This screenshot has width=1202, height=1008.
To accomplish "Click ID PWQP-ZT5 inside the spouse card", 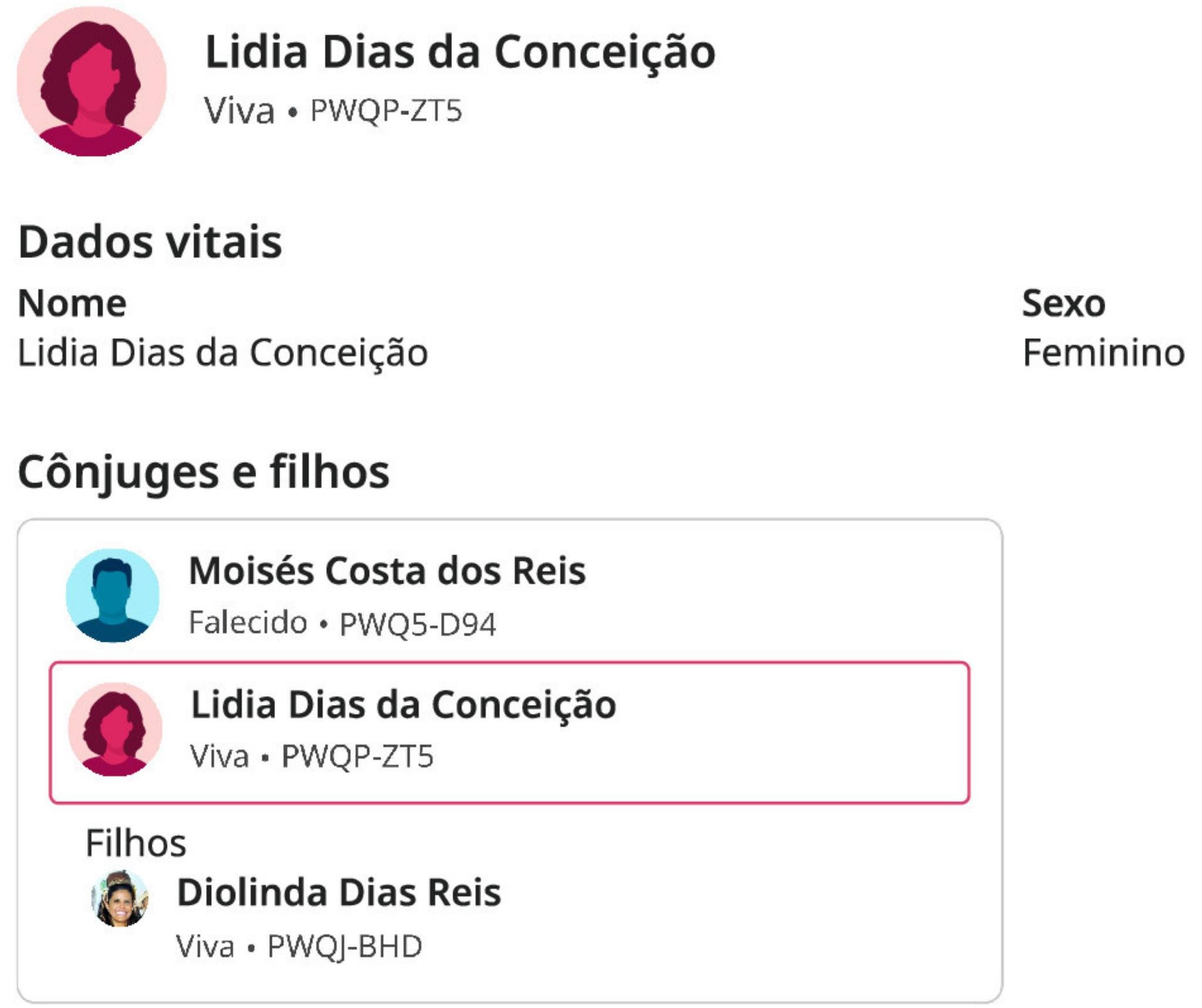I will 357,756.
